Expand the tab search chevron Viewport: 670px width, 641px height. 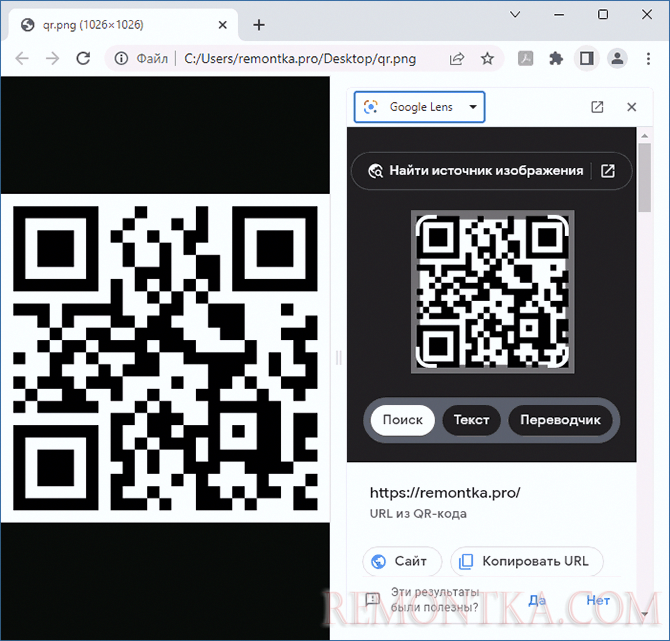coord(515,15)
